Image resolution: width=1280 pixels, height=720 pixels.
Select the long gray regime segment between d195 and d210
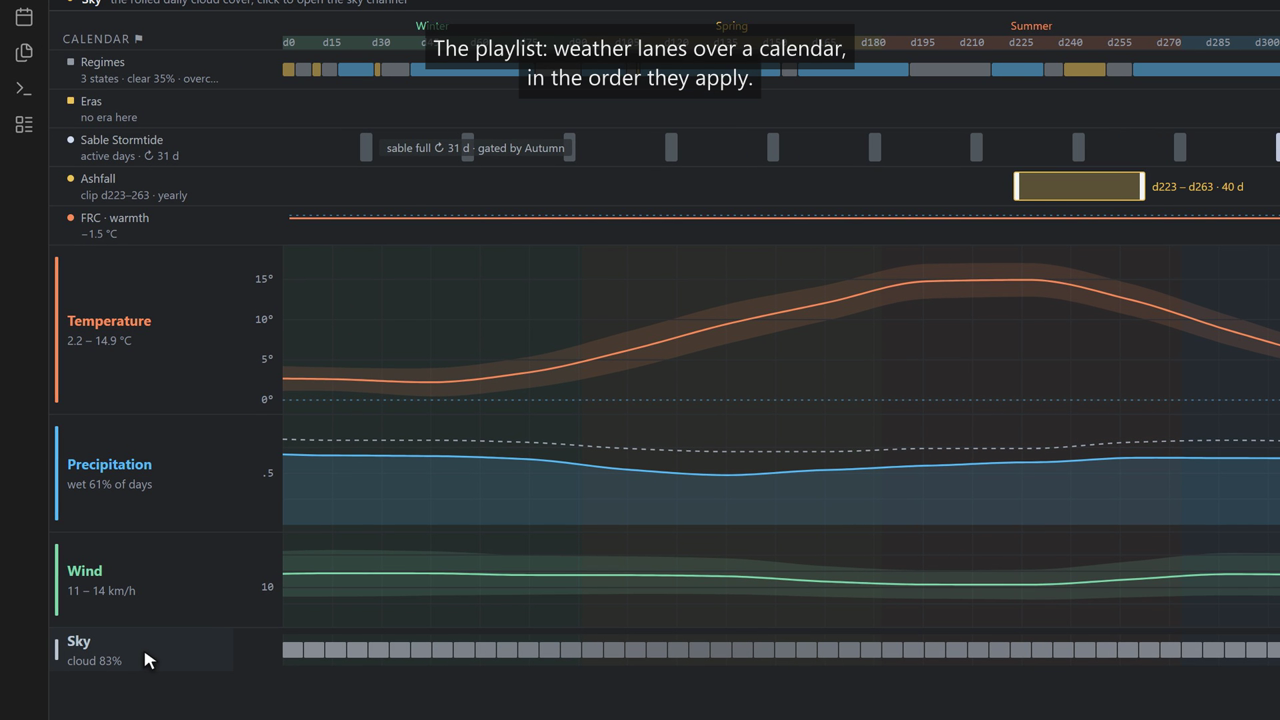click(950, 70)
